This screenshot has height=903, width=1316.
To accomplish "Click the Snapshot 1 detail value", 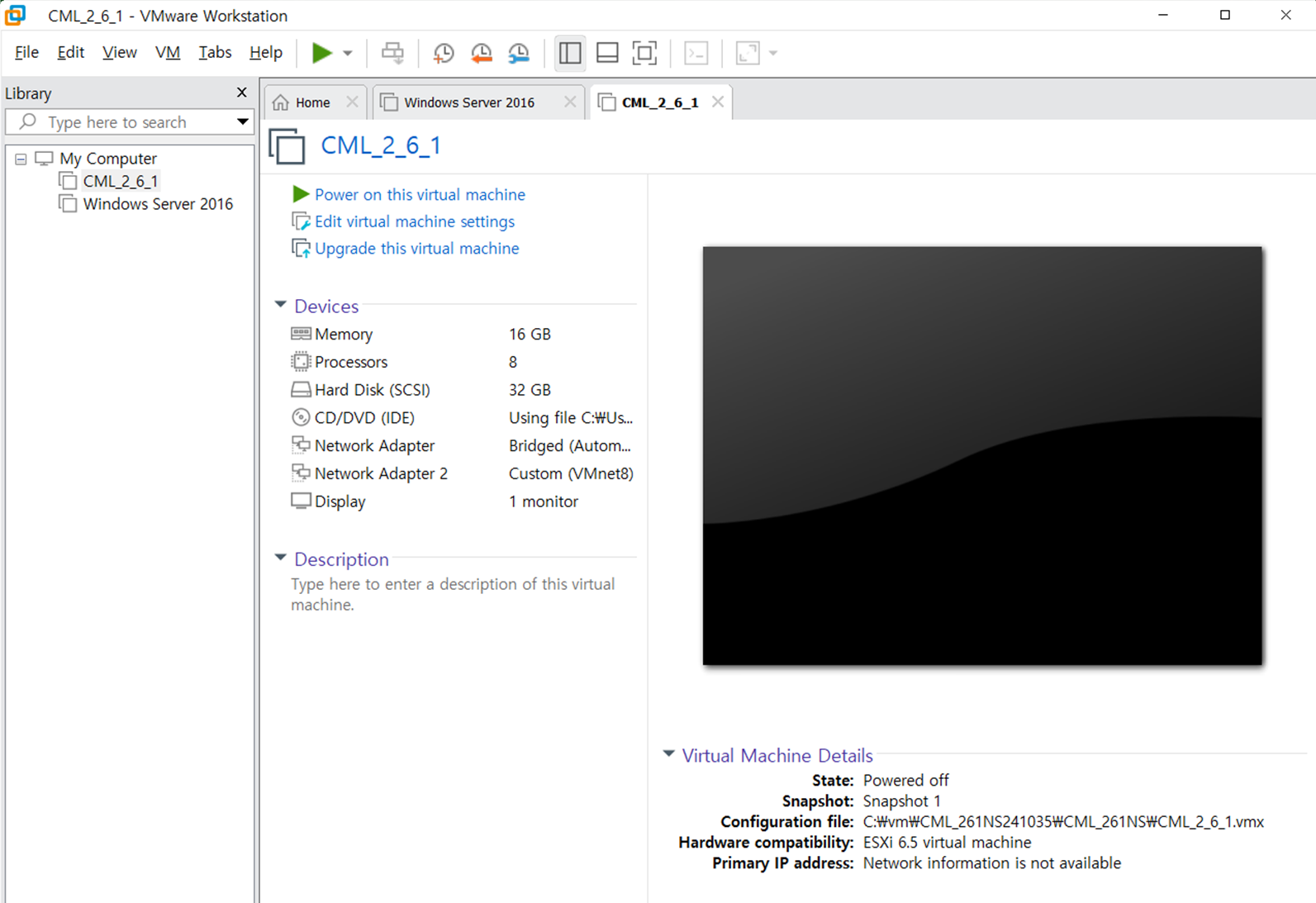I will [x=901, y=801].
